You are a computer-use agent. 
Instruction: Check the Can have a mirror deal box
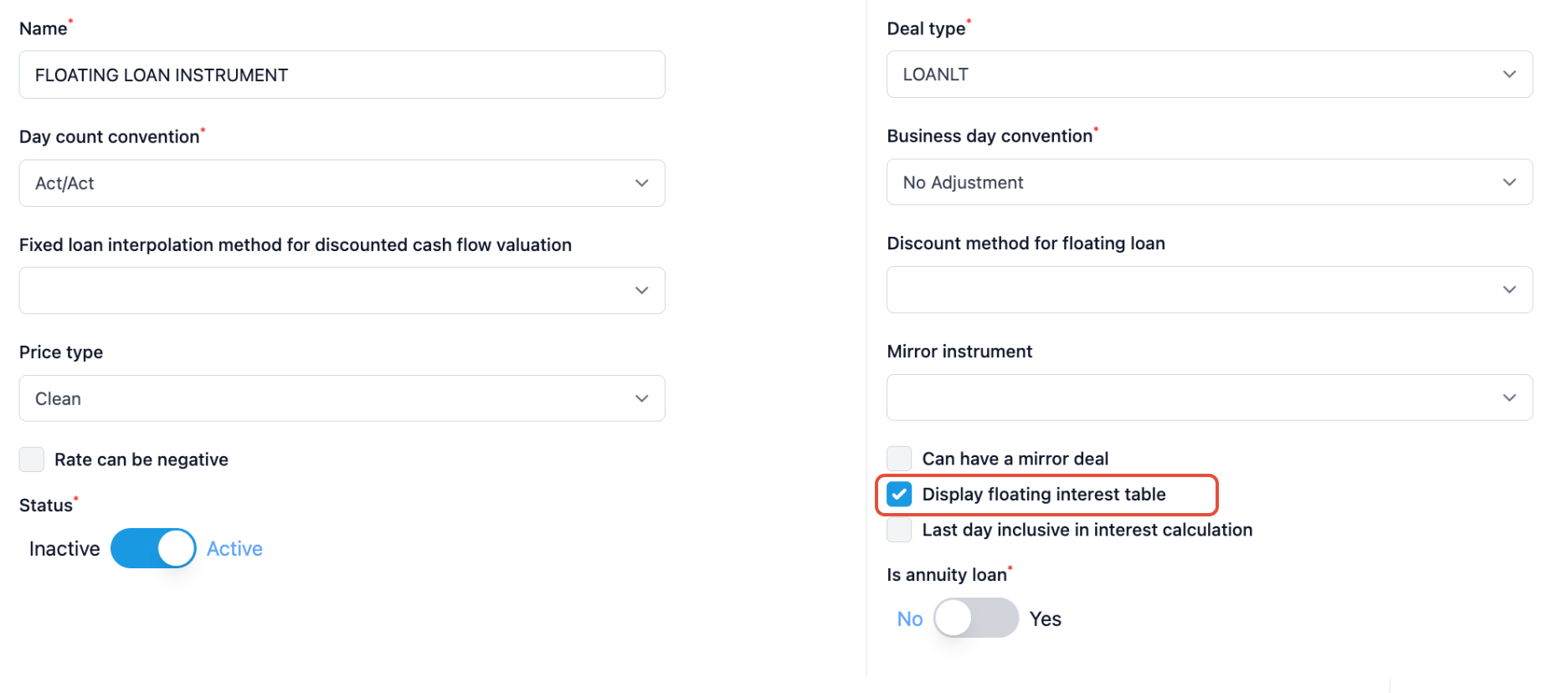tap(899, 459)
